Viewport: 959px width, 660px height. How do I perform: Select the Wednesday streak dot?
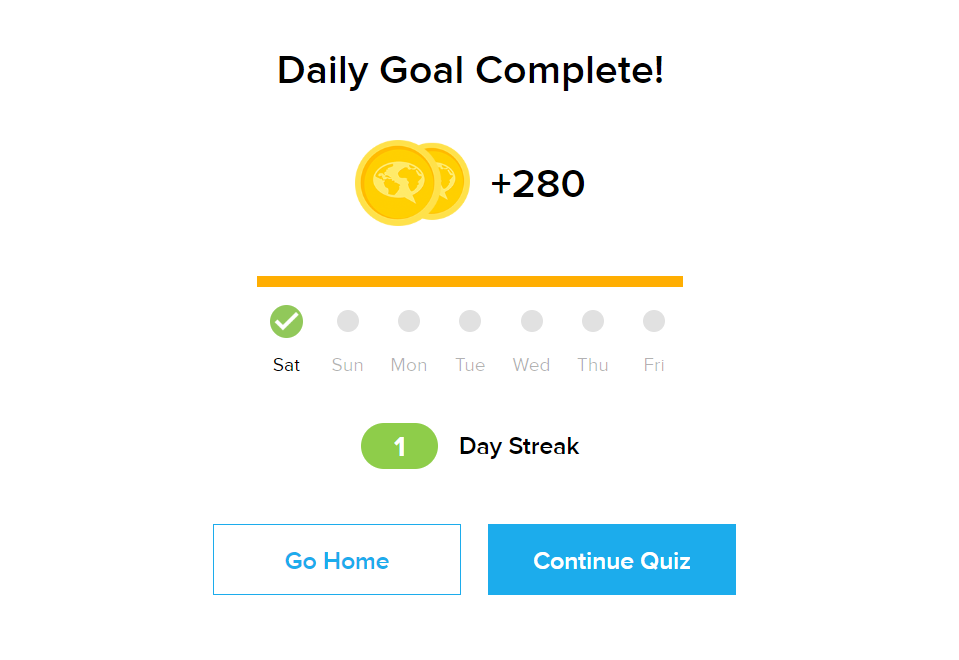[x=531, y=321]
